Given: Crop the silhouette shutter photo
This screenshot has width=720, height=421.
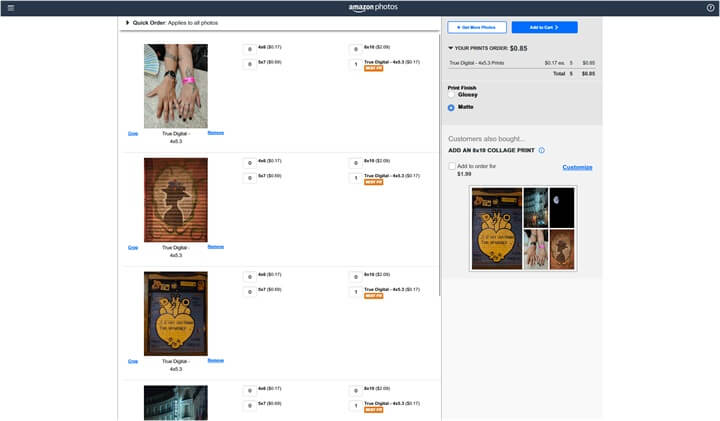Looking at the screenshot, I should 133,247.
